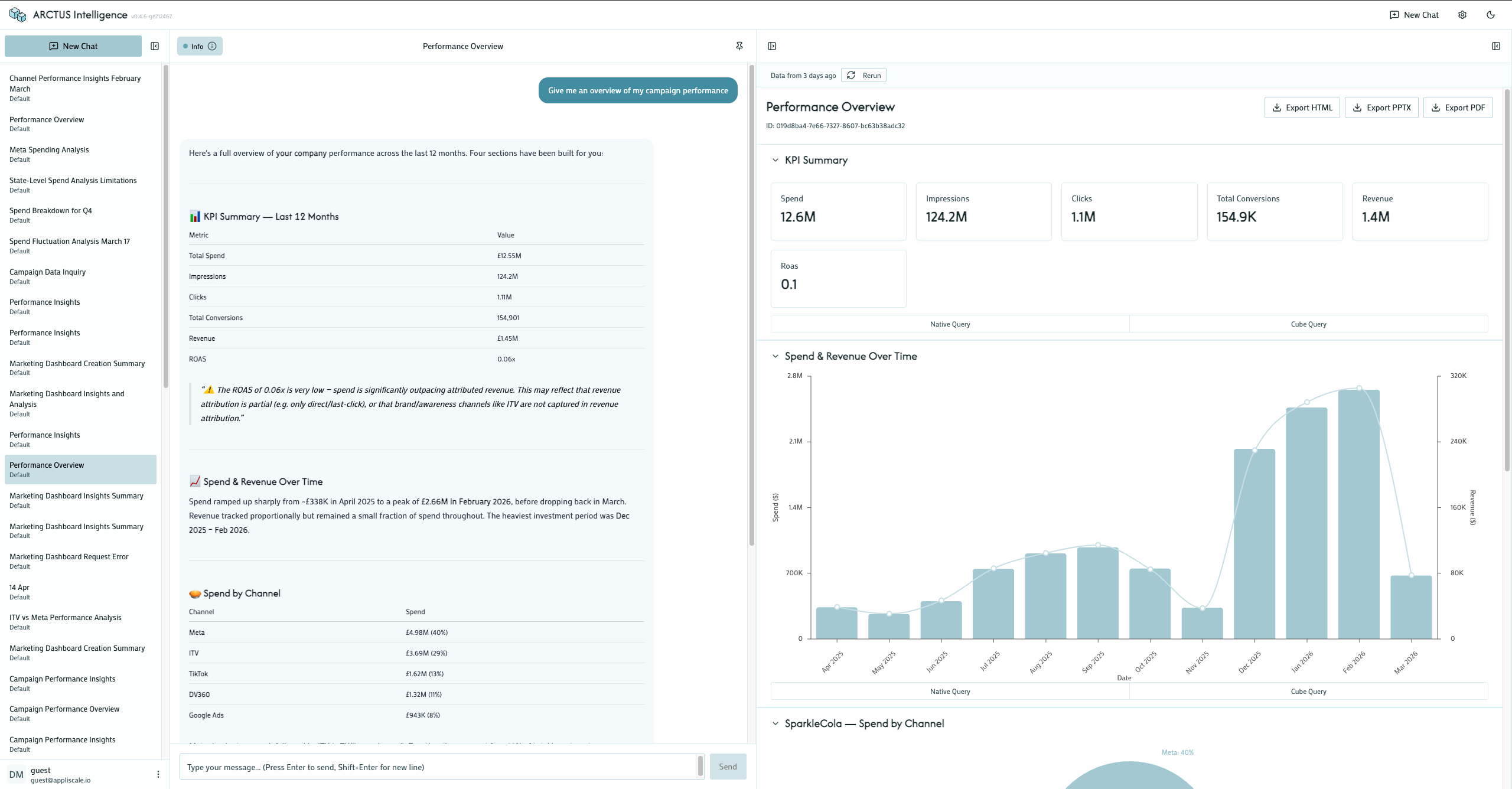Click the Dec 2025 spend bar

(1254, 543)
